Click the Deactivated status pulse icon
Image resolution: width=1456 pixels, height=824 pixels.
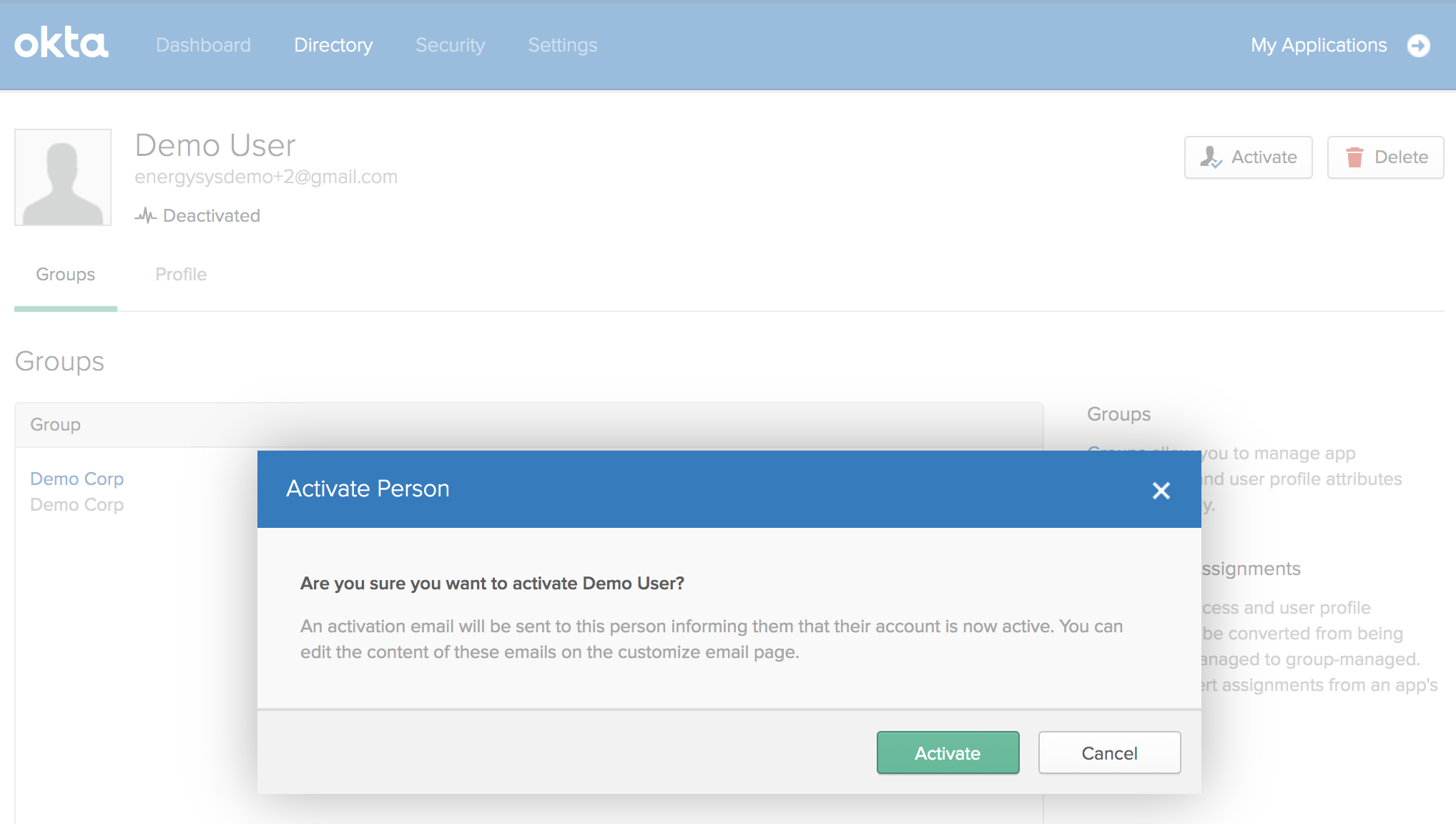(x=146, y=215)
